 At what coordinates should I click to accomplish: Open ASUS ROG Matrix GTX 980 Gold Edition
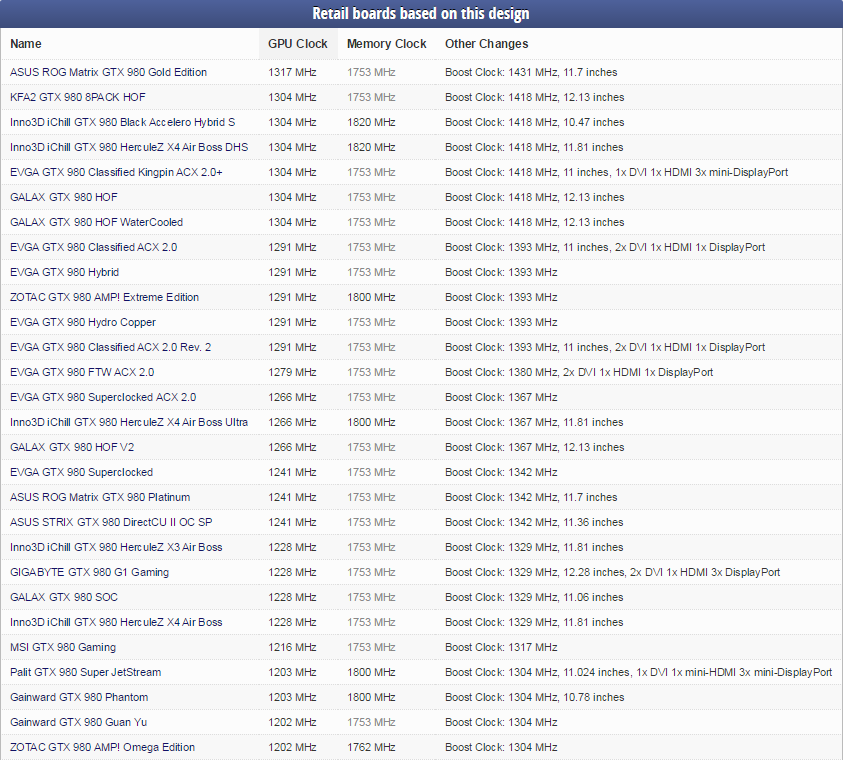[108, 72]
